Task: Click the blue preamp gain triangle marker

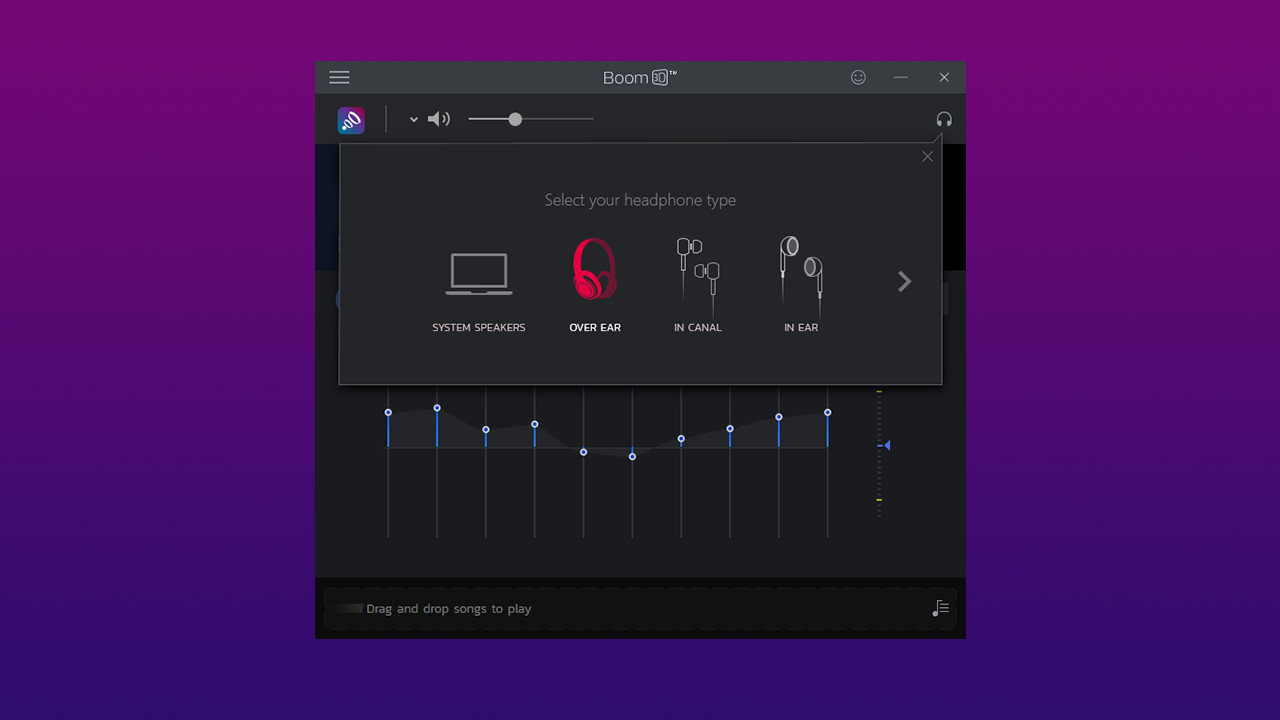Action: pos(886,445)
